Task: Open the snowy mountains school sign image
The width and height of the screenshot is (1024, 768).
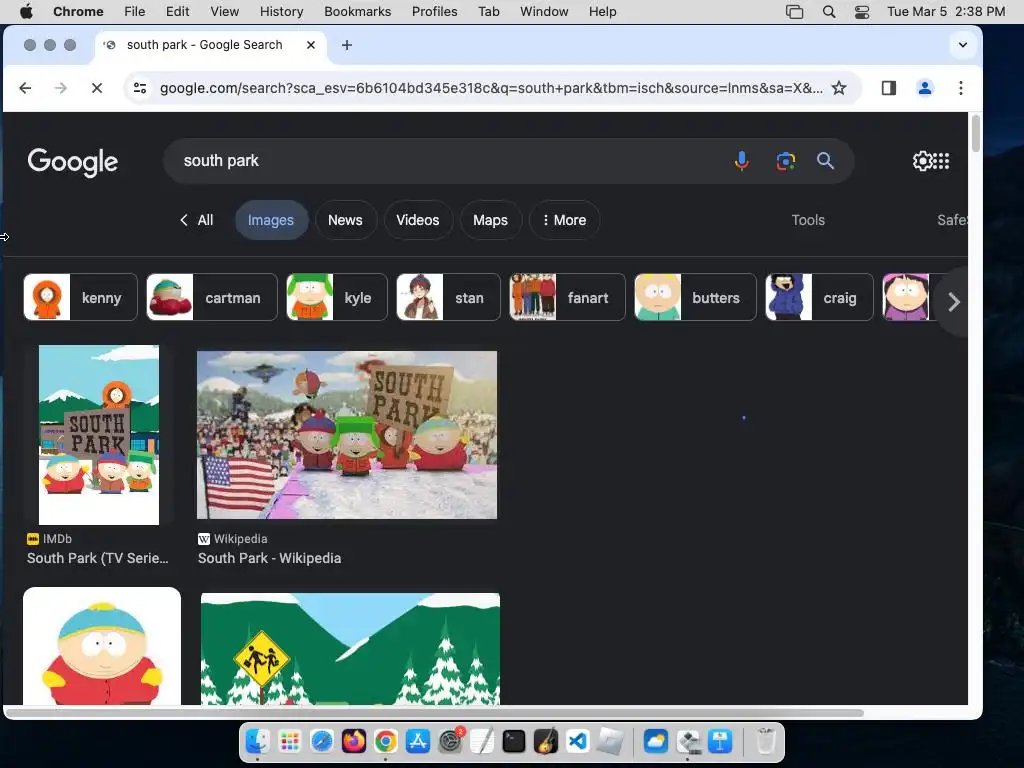Action: click(351, 649)
